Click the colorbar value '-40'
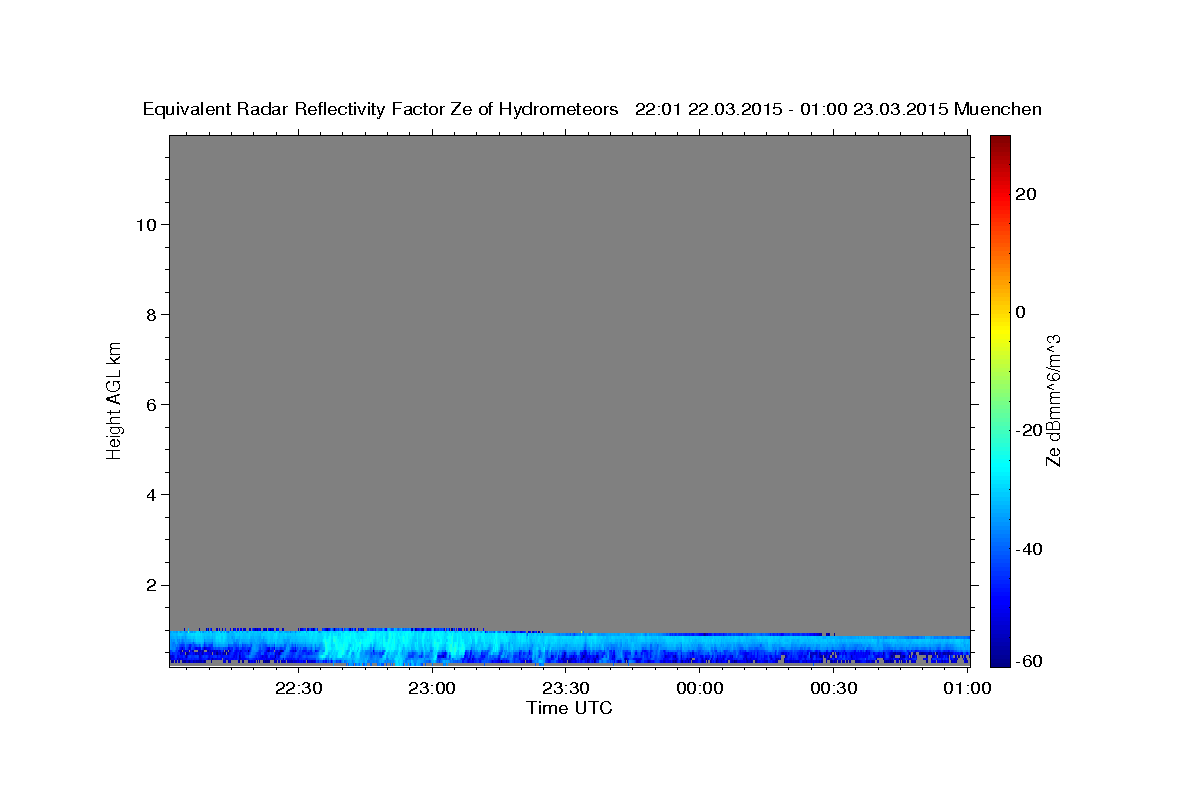 pyautogui.click(x=1030, y=548)
